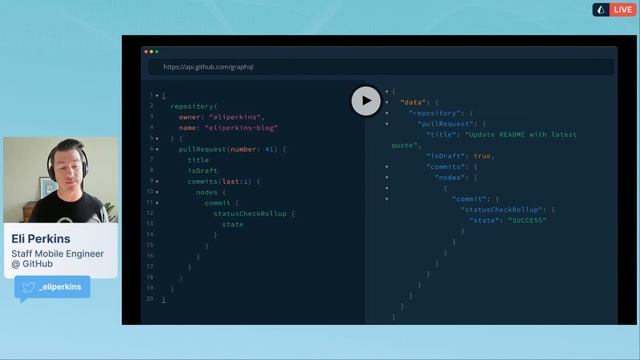Image resolution: width=640 pixels, height=360 pixels.
Task: Click the "SUCCESS" state value in the response
Action: [x=527, y=220]
